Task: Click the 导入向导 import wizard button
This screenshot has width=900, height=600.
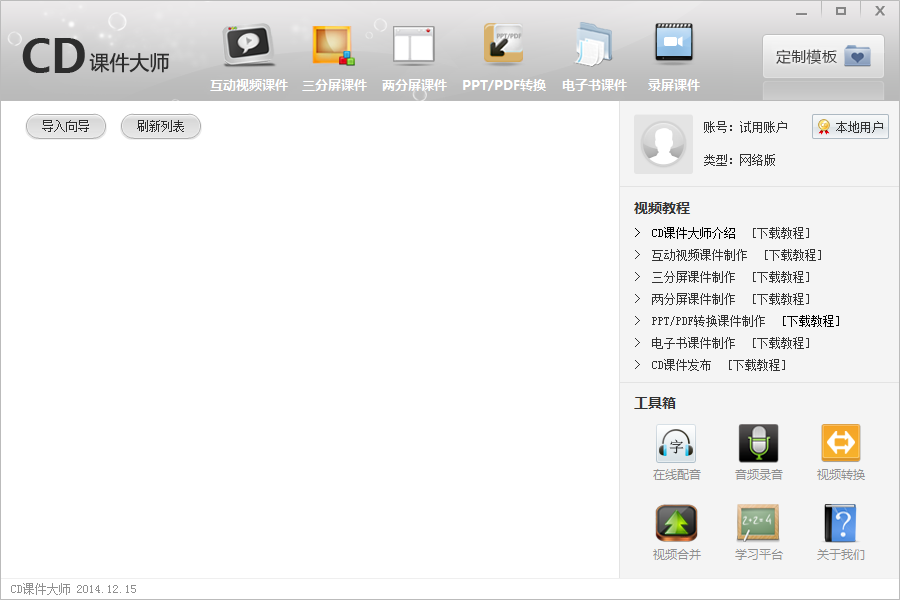Action: (66, 127)
